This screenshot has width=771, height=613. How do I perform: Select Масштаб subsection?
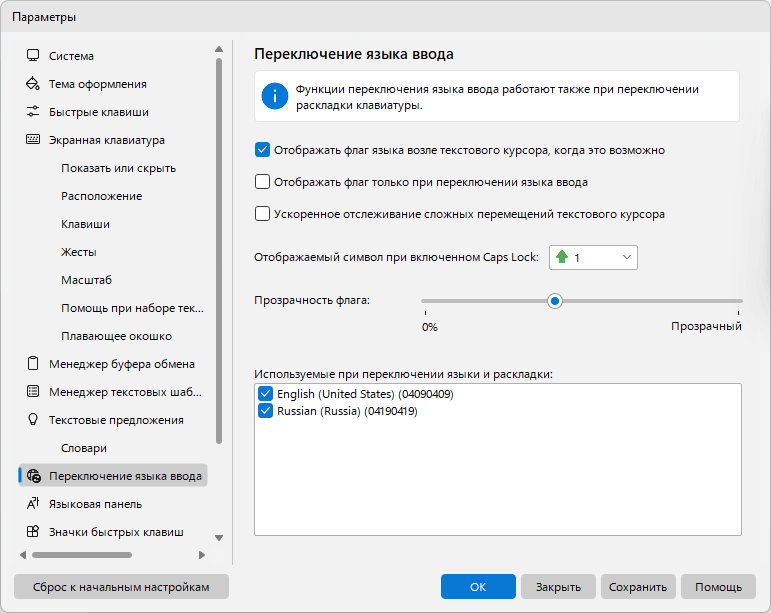pos(87,280)
